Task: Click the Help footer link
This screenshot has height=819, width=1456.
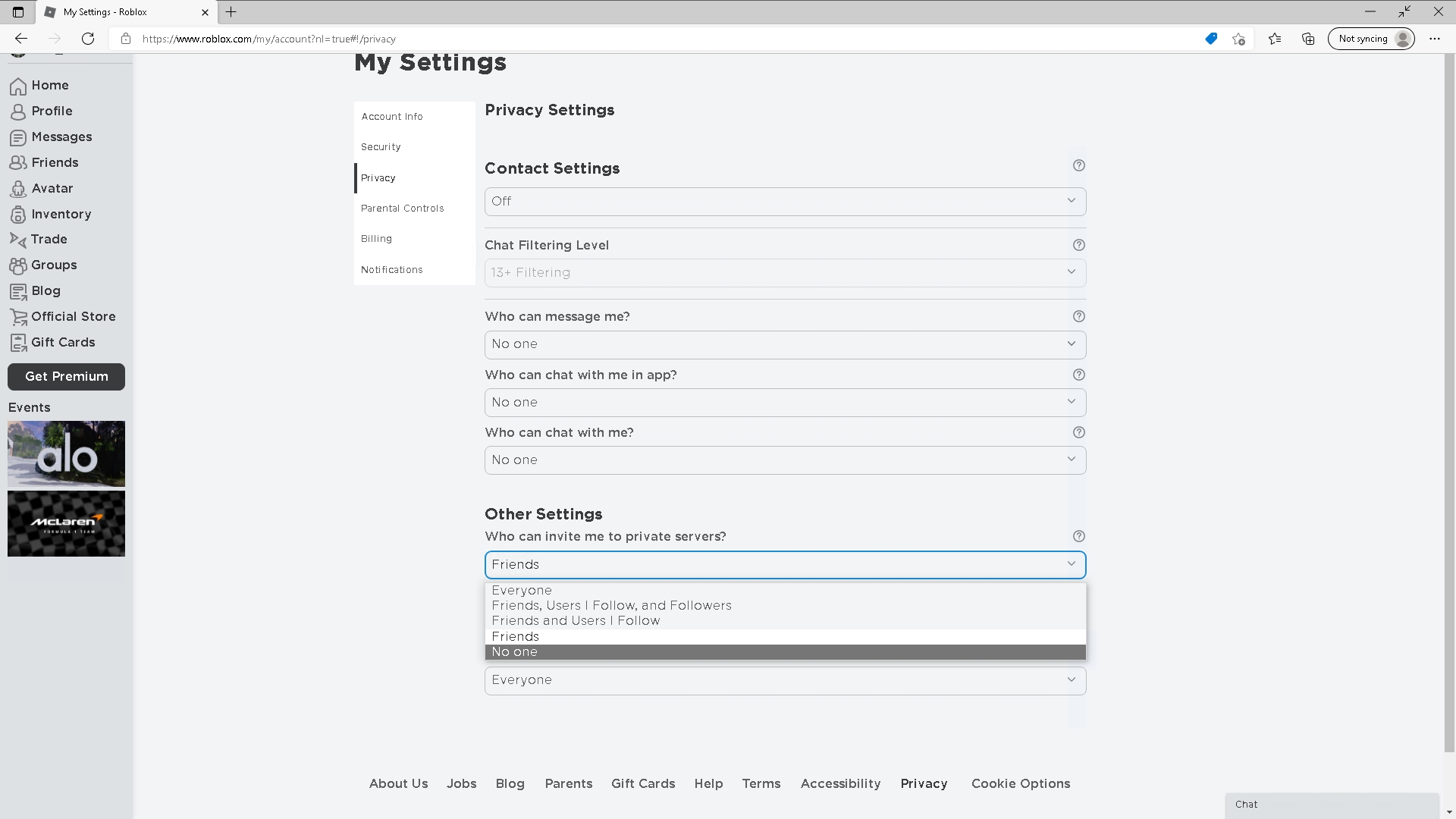Action: pos(709,784)
